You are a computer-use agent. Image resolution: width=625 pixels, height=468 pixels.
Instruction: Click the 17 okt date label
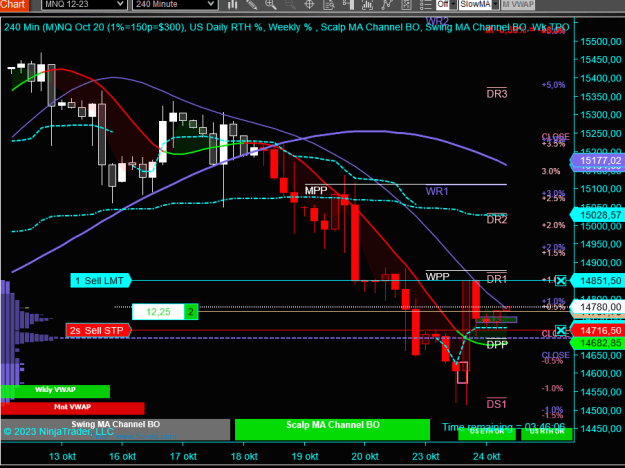pos(183,456)
